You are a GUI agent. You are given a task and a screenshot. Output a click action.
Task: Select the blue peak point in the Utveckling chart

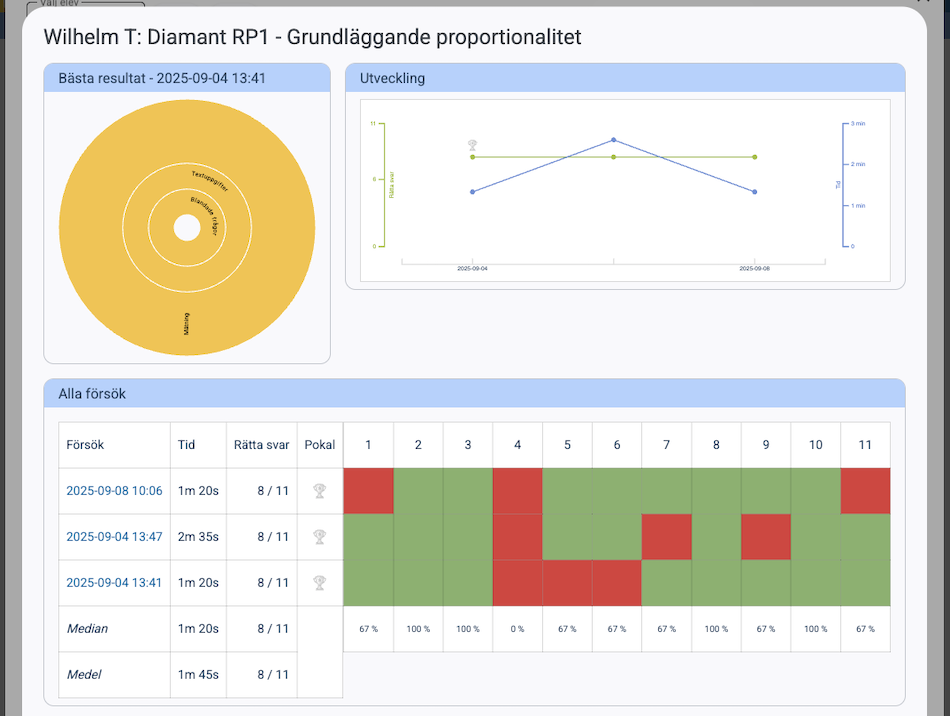coord(613,140)
